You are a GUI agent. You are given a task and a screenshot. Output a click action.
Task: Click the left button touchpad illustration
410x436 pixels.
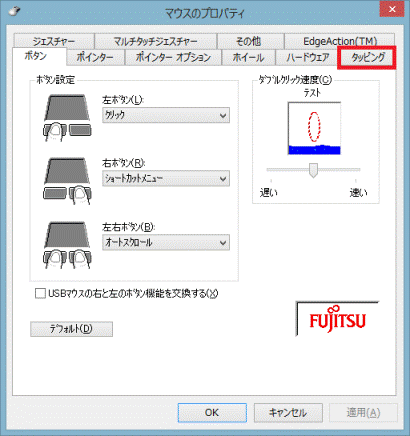click(67, 118)
